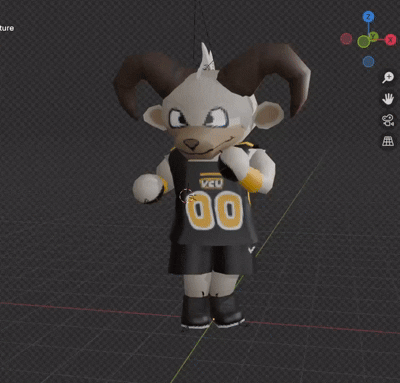
Task: Switch perspective/orthographic with grid icon
Action: pos(388,141)
